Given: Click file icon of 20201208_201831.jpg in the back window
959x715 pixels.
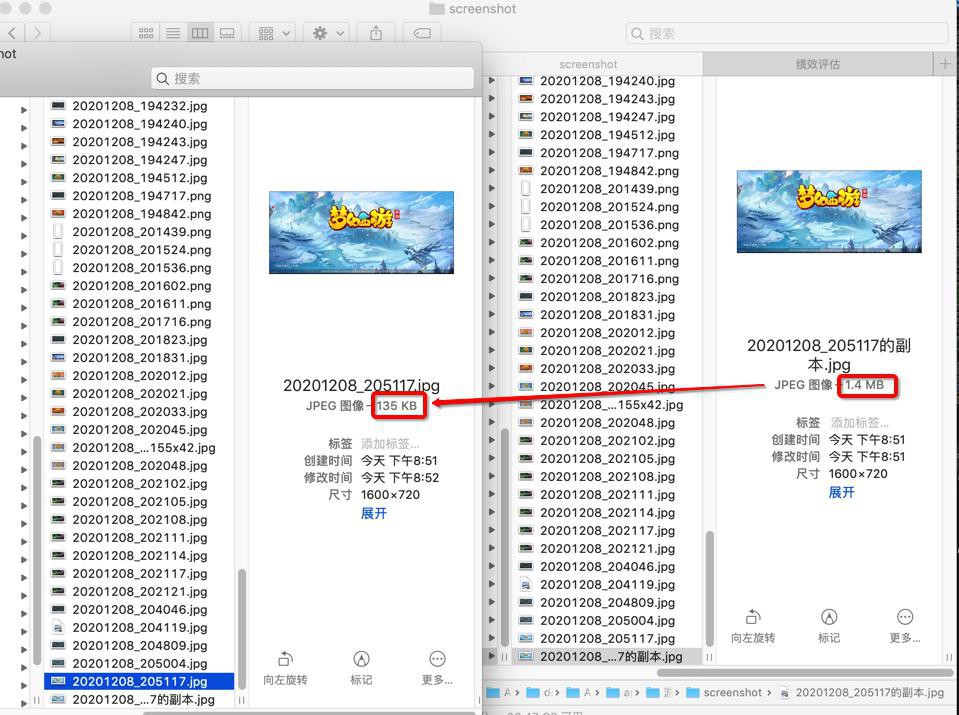Looking at the screenshot, I should pos(526,315).
